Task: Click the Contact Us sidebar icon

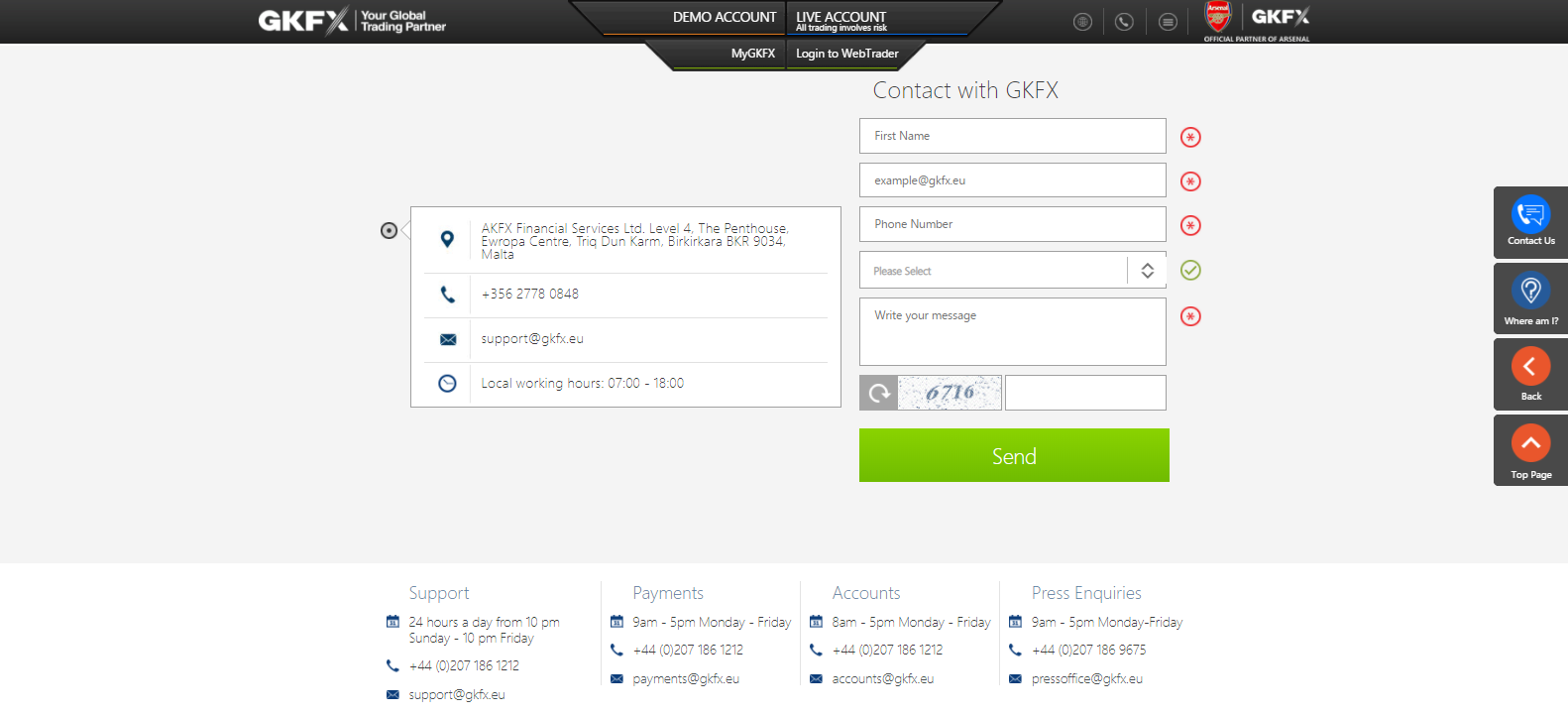Action: [1530, 214]
